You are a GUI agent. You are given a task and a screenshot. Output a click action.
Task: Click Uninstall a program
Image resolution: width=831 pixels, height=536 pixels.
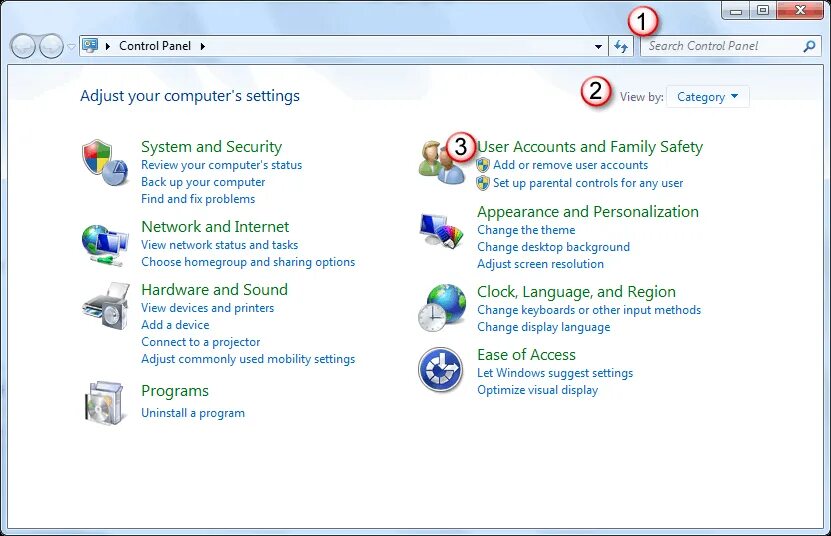(x=193, y=413)
